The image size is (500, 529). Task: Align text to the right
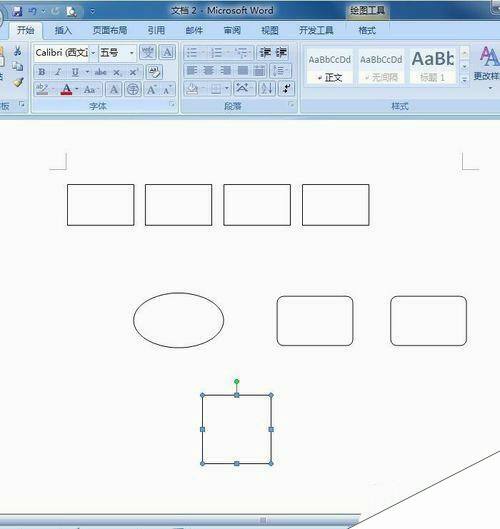[226, 71]
